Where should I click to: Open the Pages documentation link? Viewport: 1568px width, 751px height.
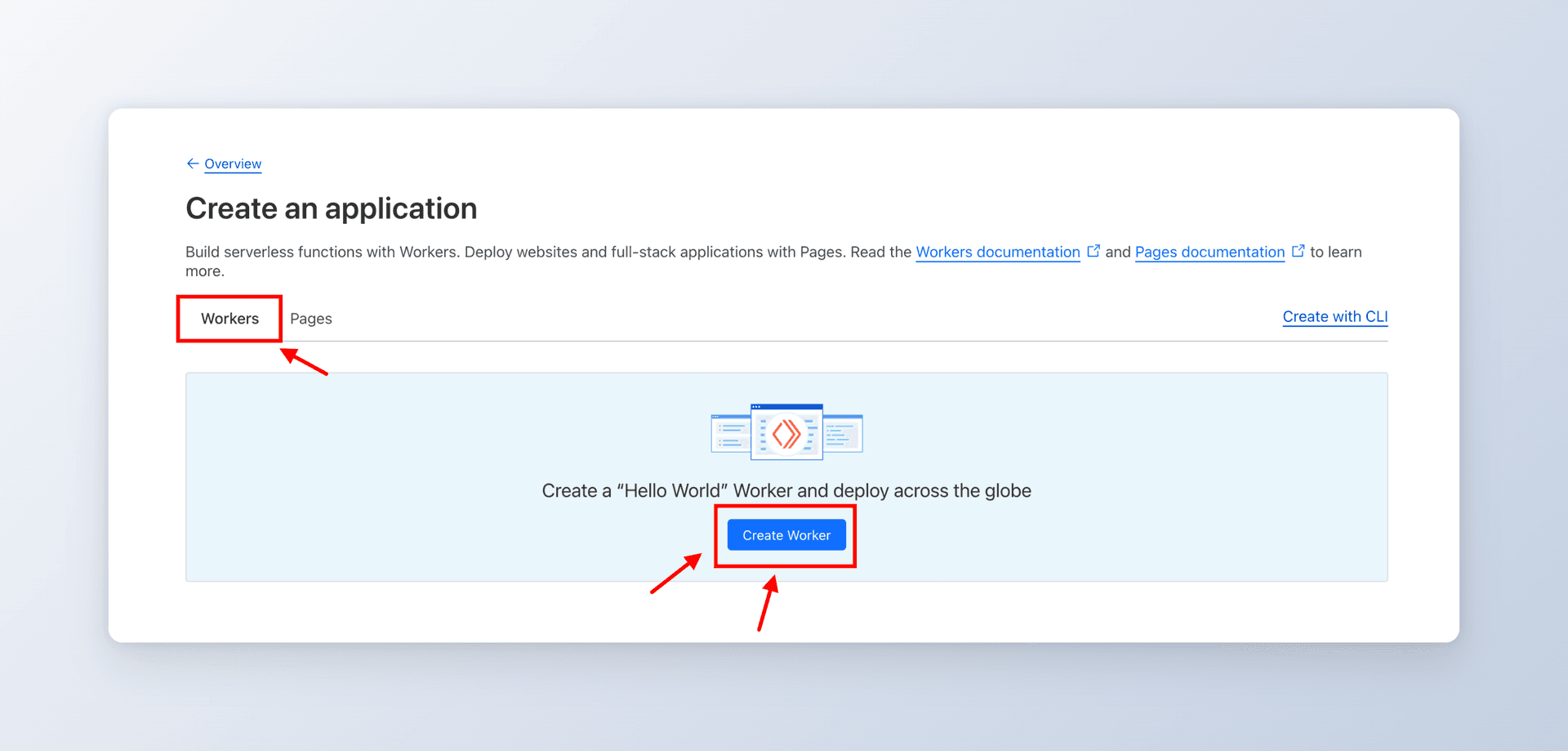tap(1209, 252)
